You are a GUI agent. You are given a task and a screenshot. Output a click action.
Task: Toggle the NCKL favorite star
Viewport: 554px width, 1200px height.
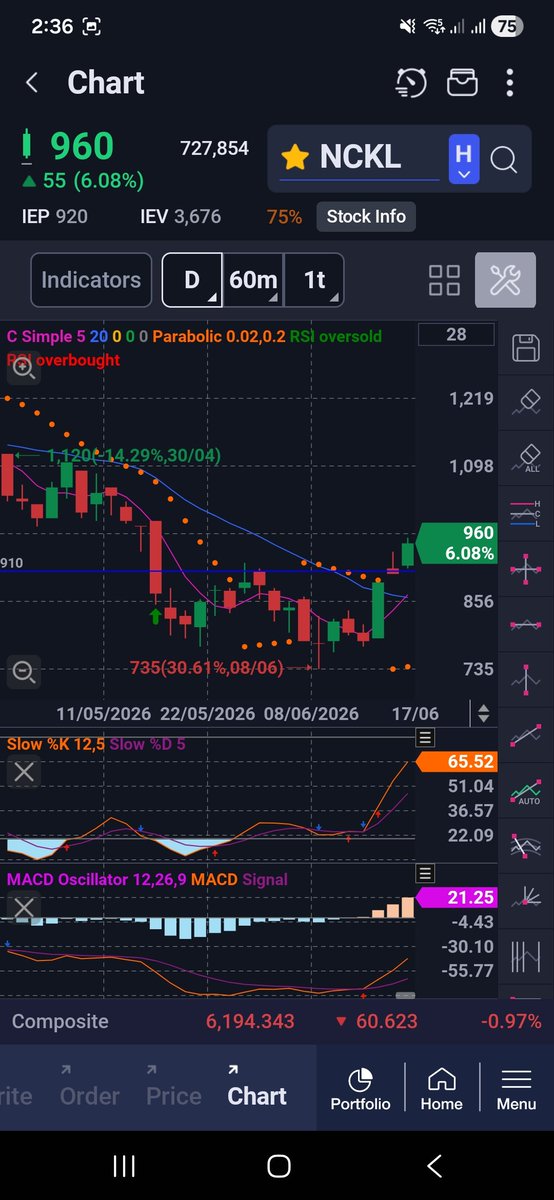tap(294, 157)
